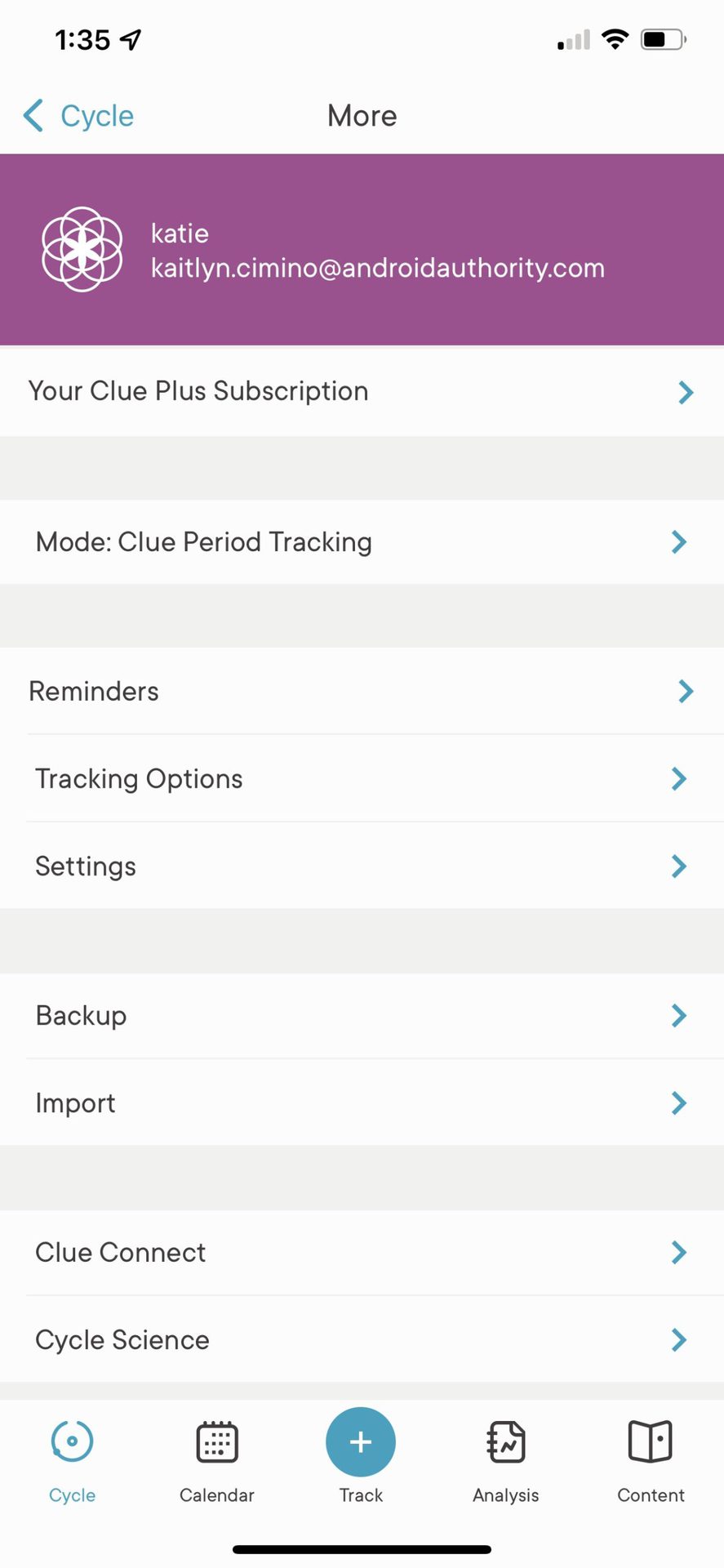Open the Cycle Science row

[x=122, y=1340]
